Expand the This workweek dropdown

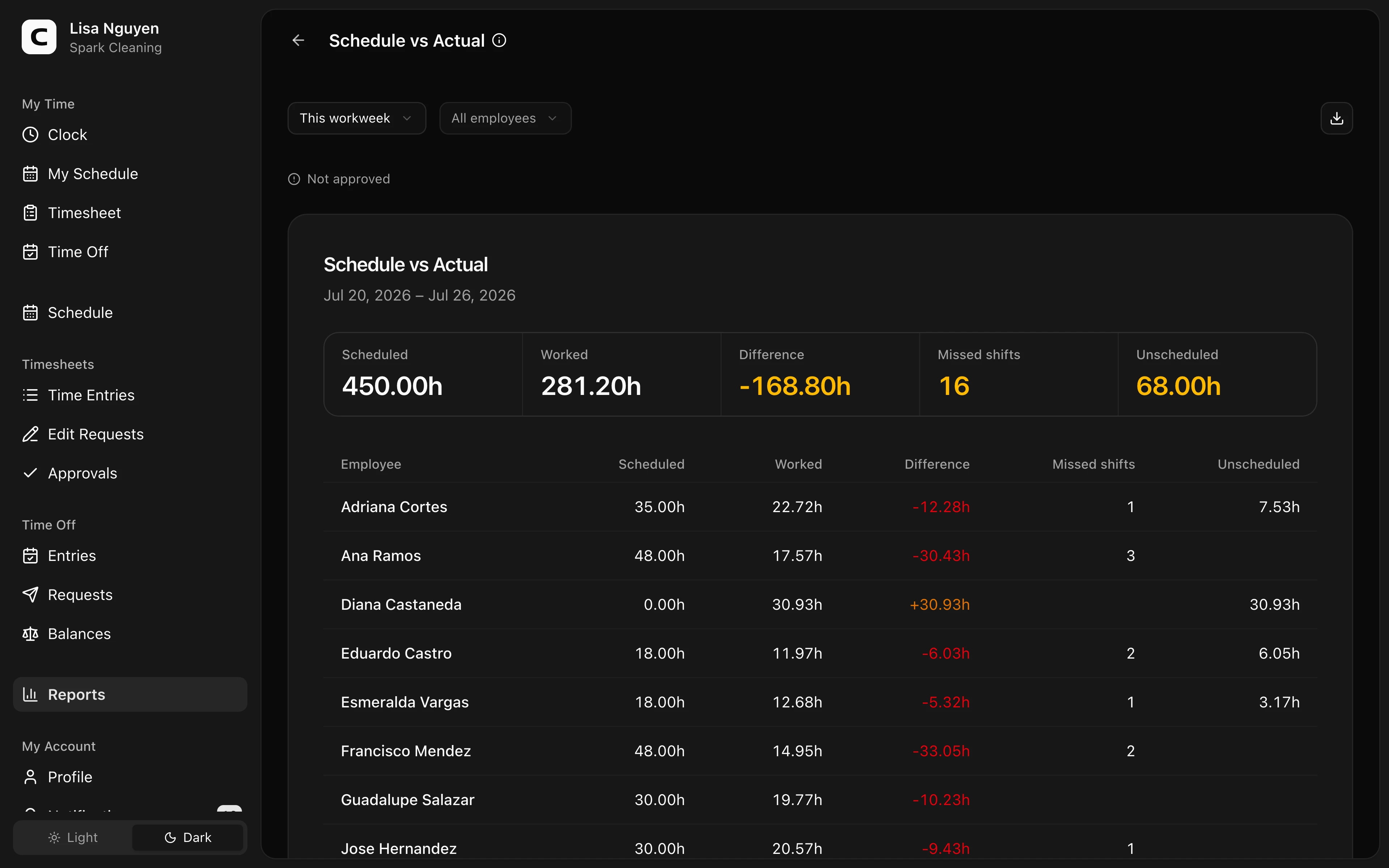356,118
